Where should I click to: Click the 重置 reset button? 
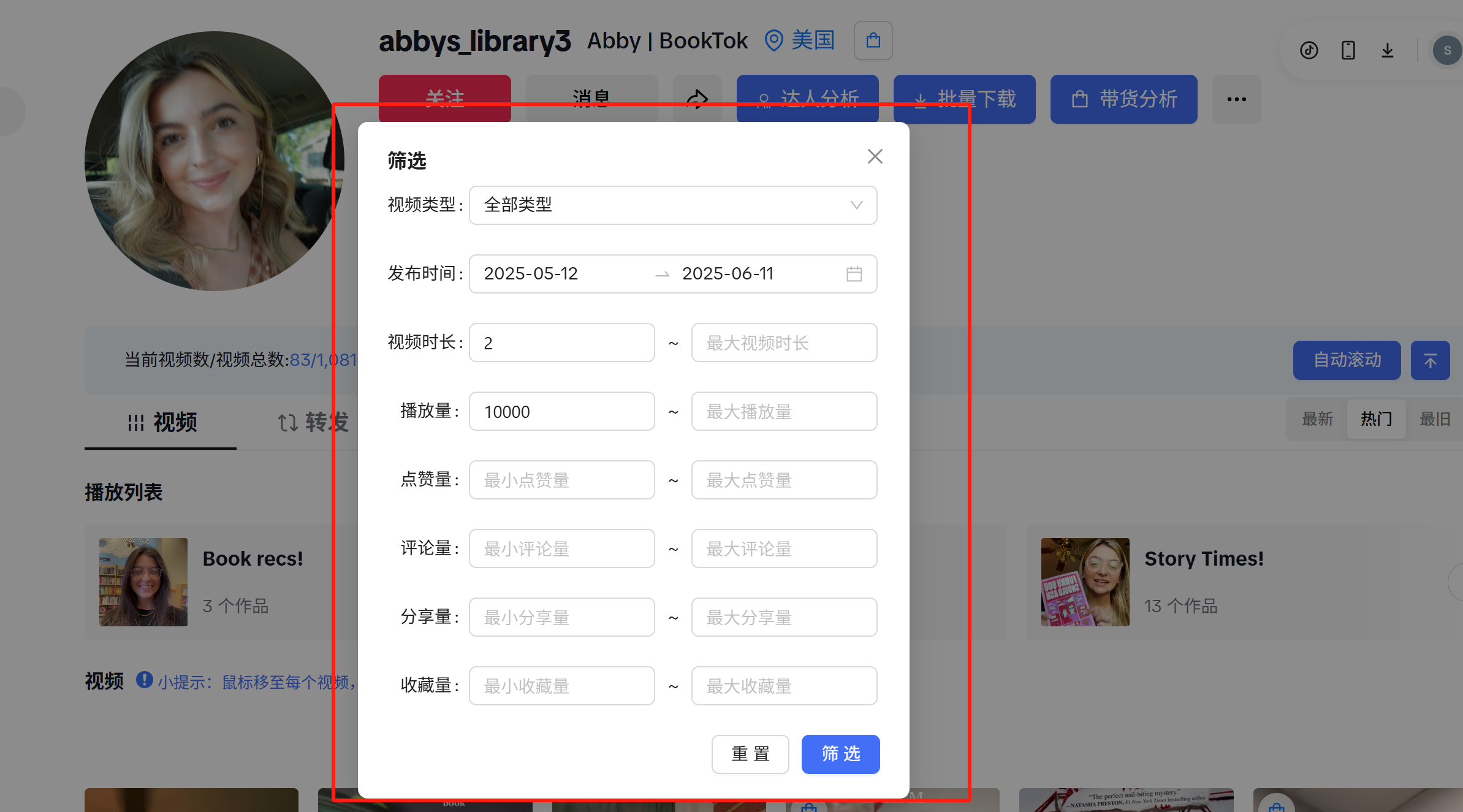(750, 754)
